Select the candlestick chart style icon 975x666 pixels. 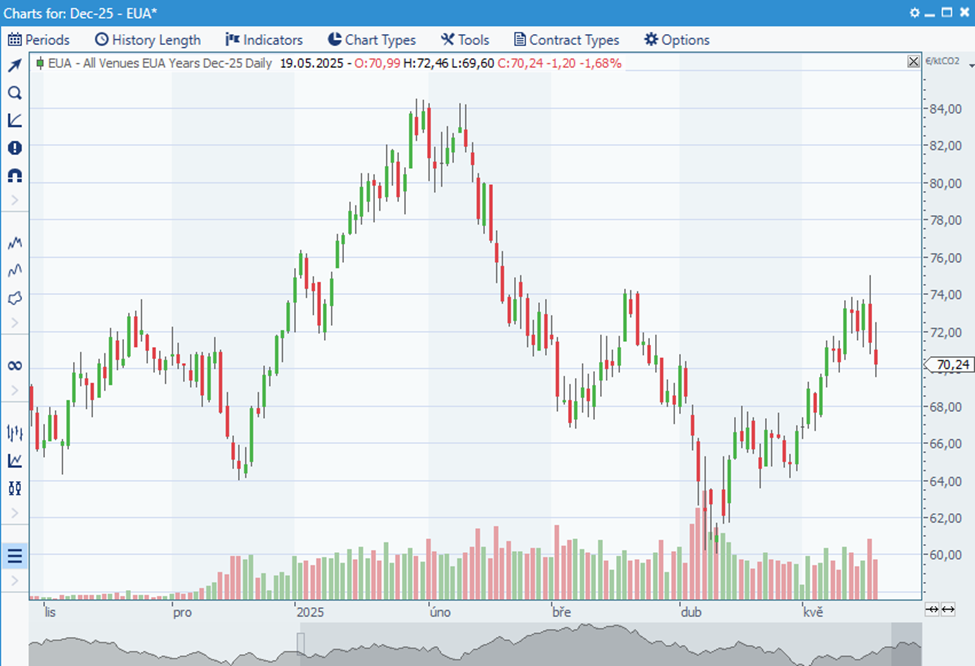click(x=15, y=488)
